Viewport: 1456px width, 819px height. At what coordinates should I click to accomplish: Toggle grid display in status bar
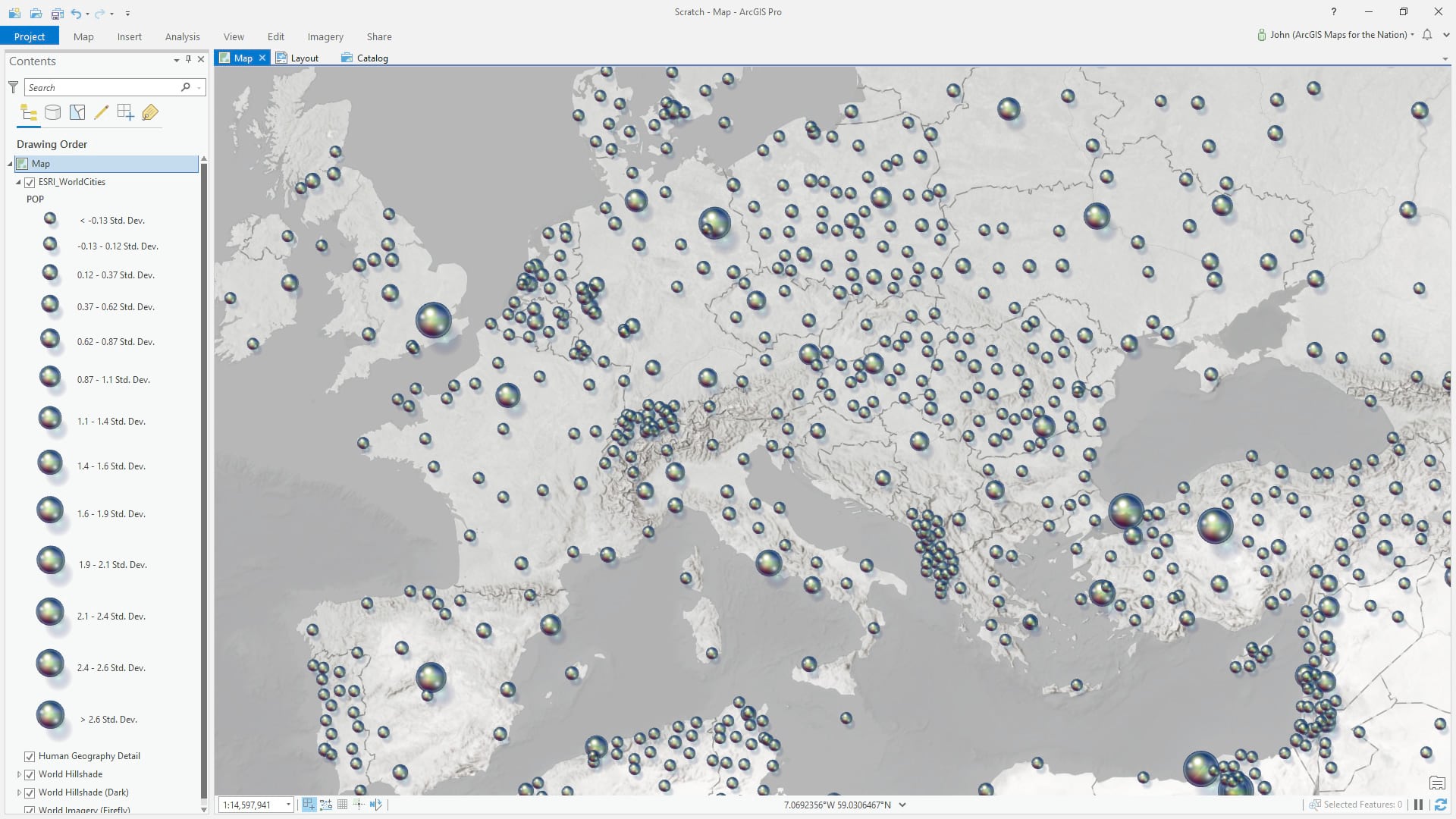pos(343,805)
